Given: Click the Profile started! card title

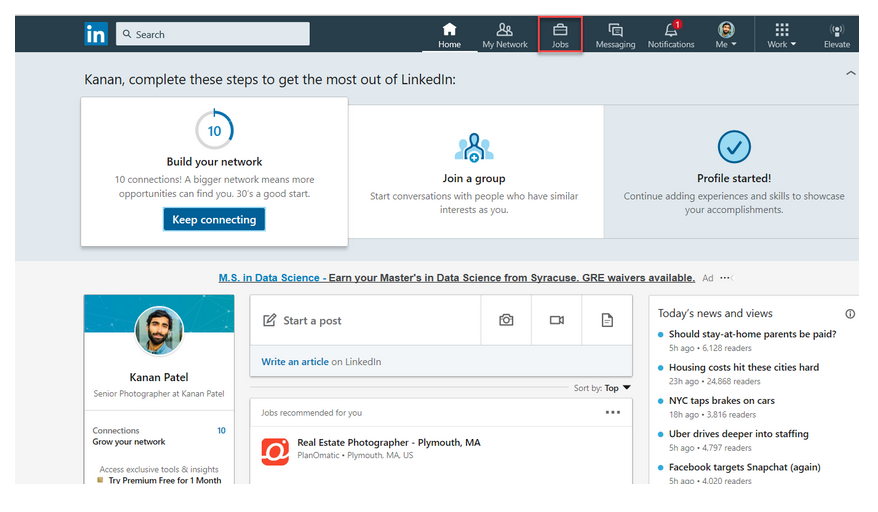Looking at the screenshot, I should 734,178.
